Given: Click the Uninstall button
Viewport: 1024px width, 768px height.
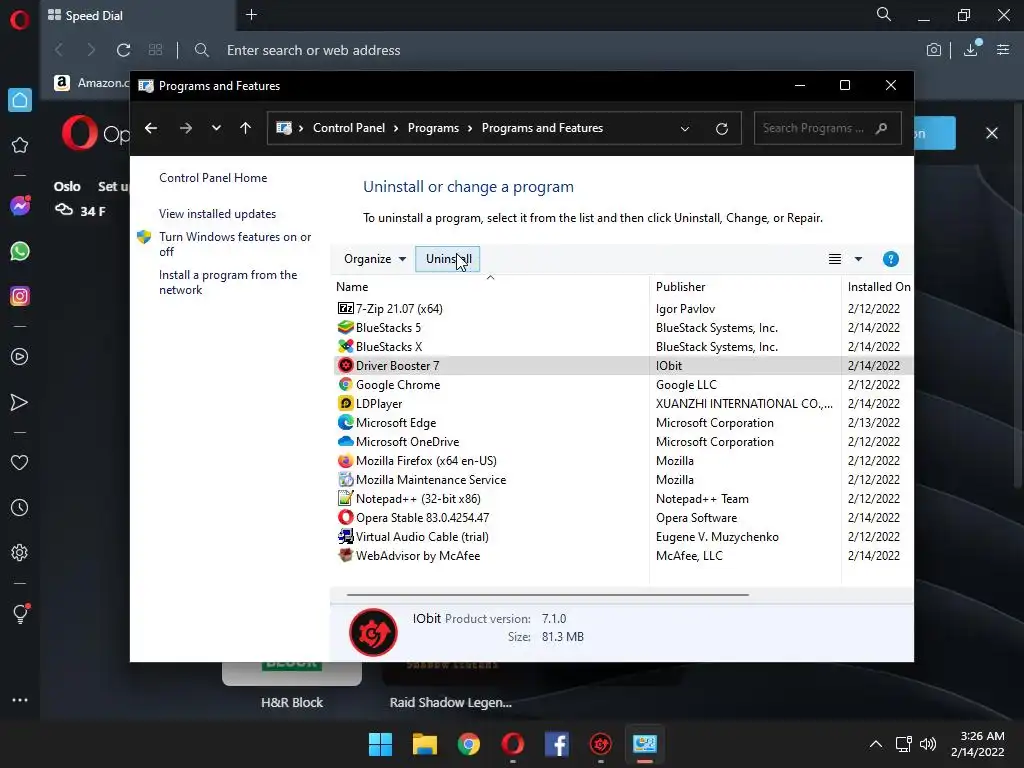Looking at the screenshot, I should click(x=448, y=259).
